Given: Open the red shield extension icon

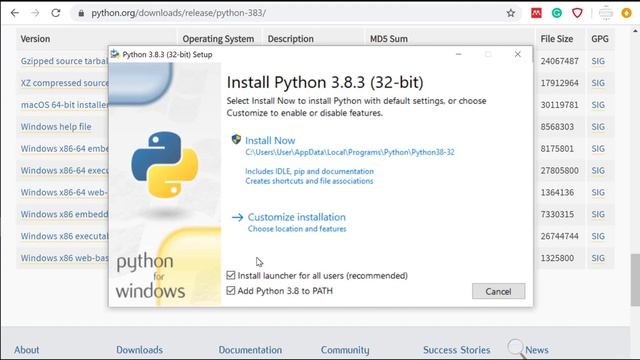Looking at the screenshot, I should click(577, 13).
